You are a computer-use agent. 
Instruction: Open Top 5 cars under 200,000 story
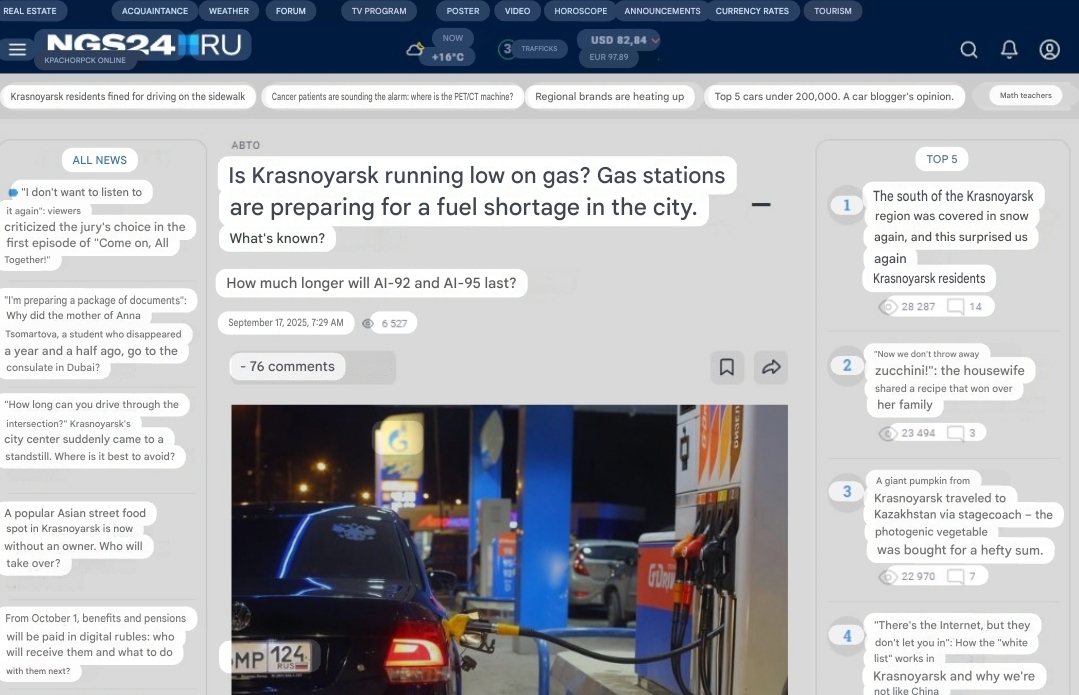834,96
